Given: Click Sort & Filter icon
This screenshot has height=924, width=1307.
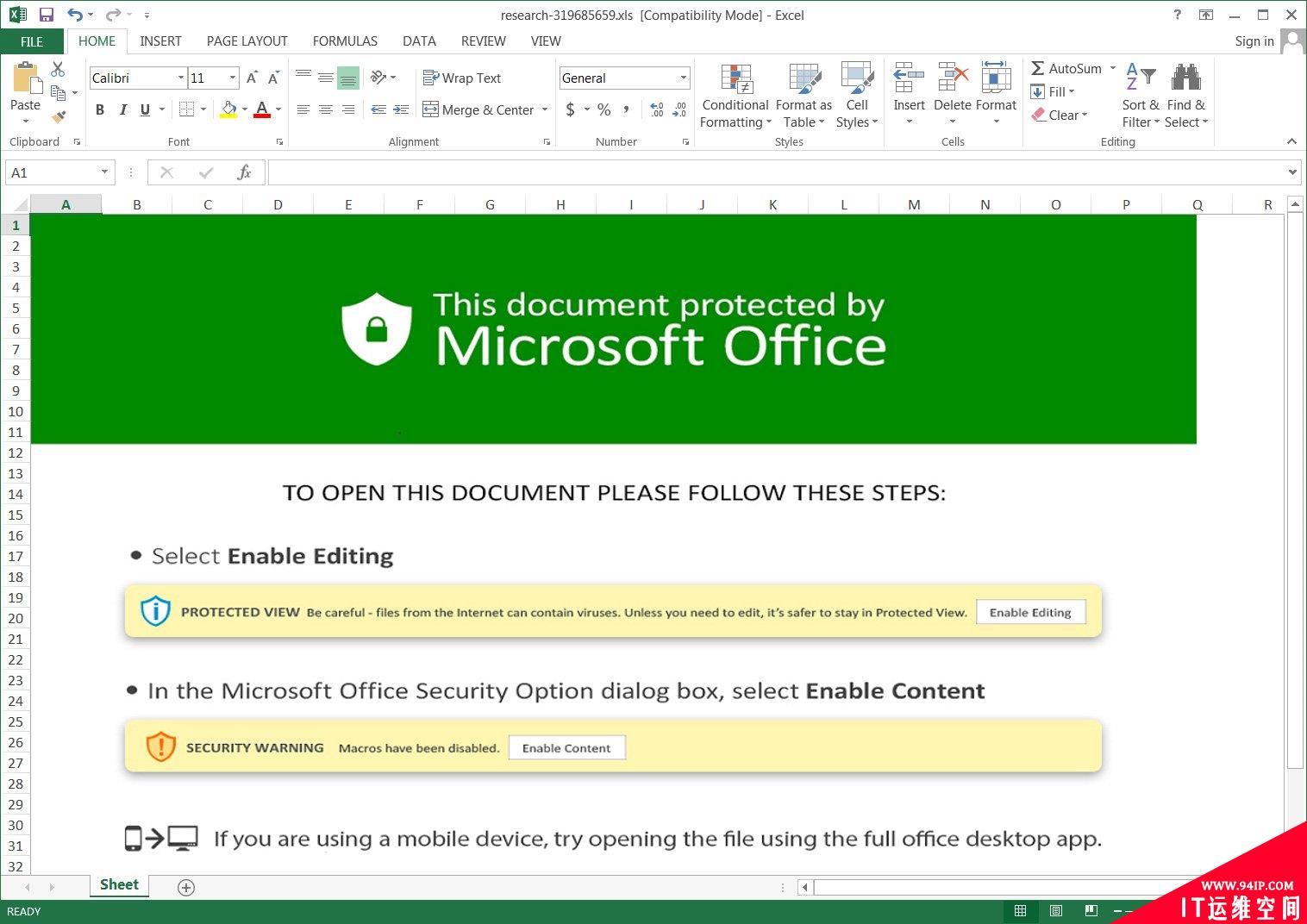Looking at the screenshot, I should pyautogui.click(x=1141, y=78).
